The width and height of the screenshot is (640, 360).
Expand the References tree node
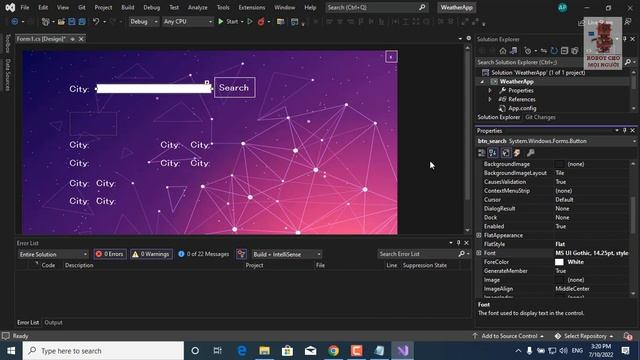pyautogui.click(x=490, y=99)
